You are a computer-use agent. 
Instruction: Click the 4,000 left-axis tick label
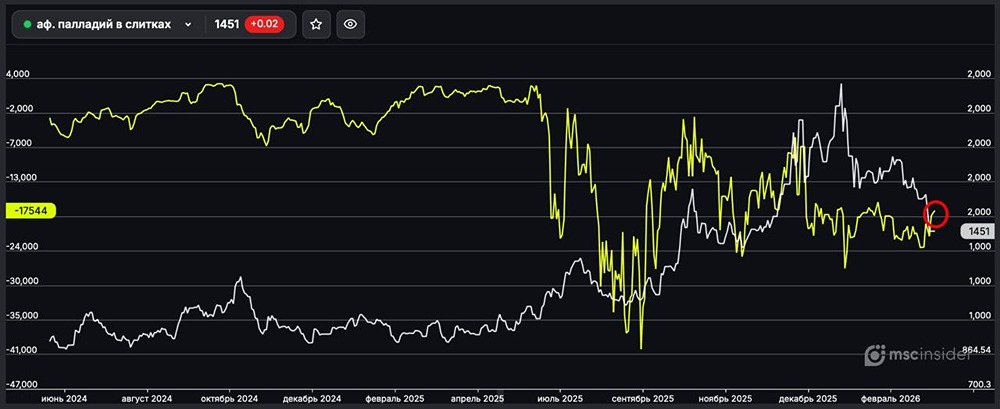(x=17, y=75)
